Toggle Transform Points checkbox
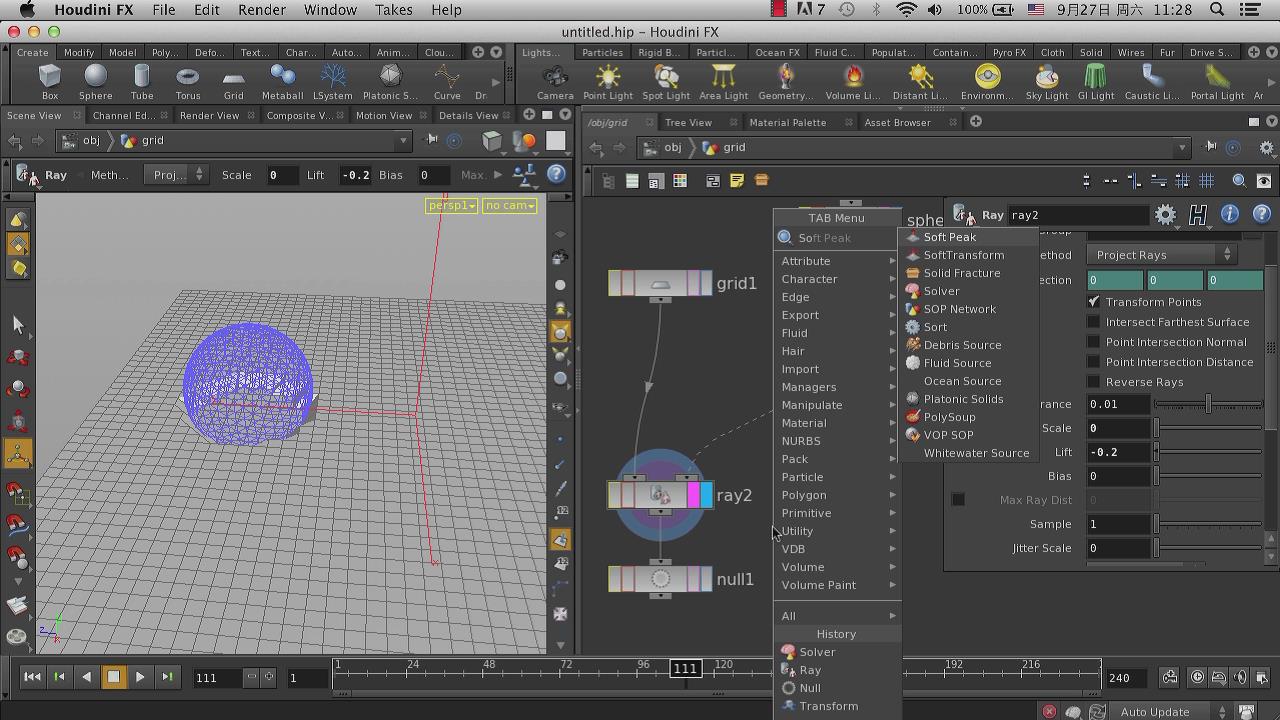This screenshot has height=720, width=1280. [x=1094, y=302]
